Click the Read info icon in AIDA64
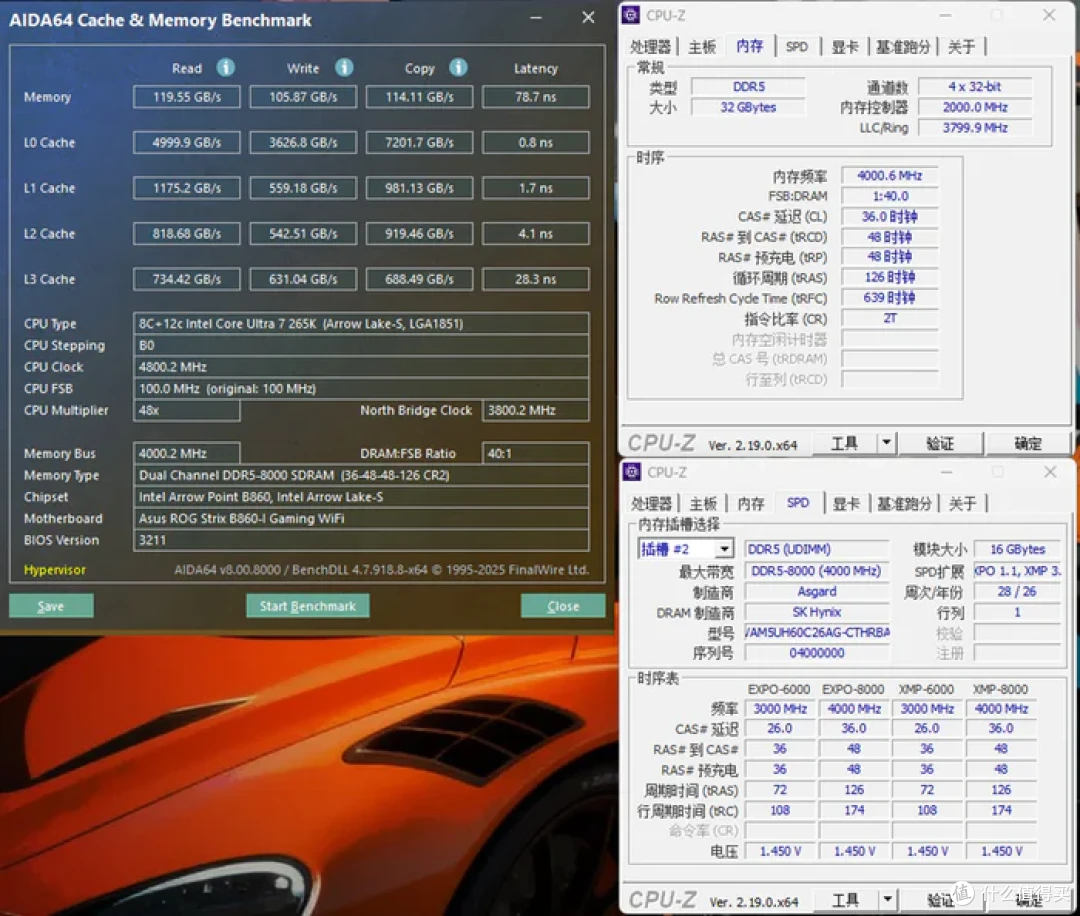 [x=225, y=67]
